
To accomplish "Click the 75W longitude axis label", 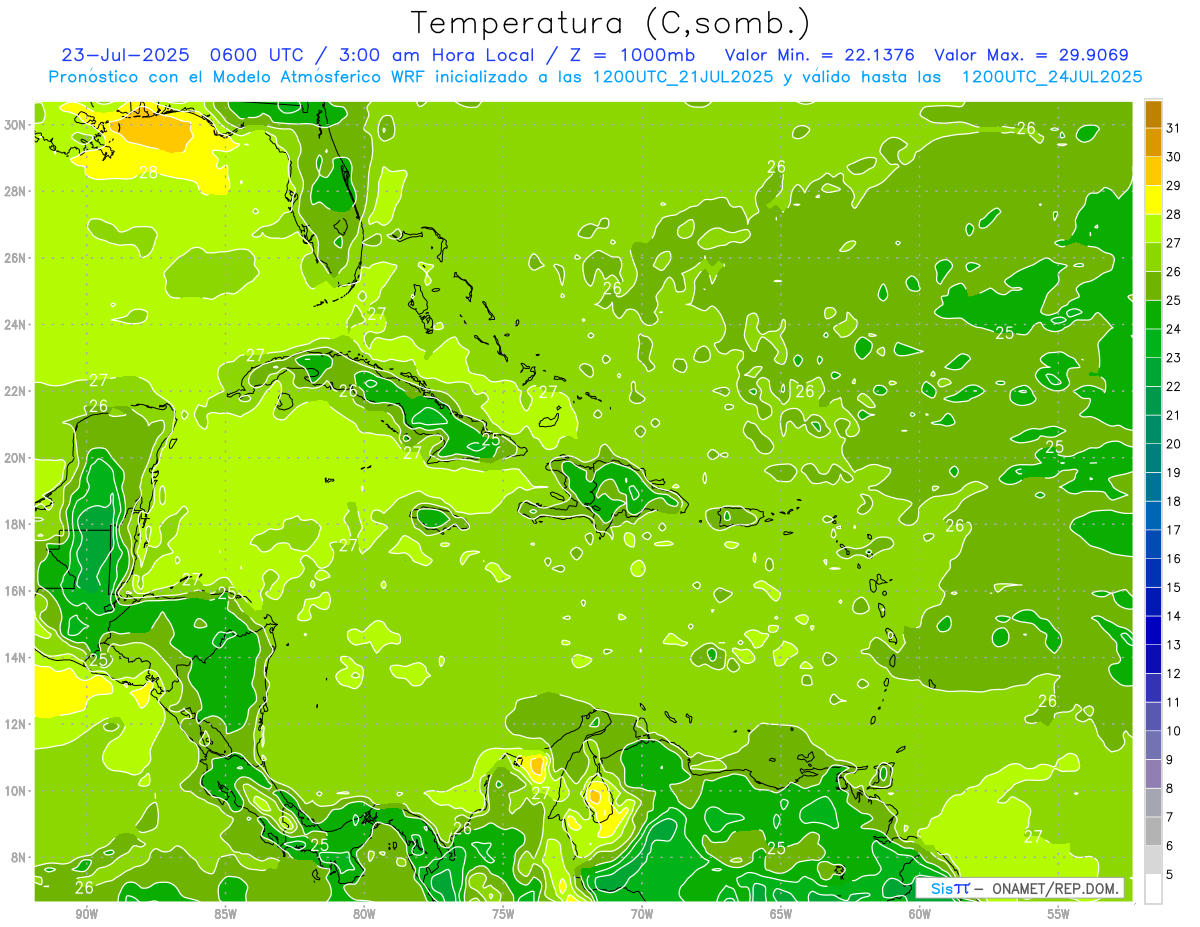I will tap(502, 915).
